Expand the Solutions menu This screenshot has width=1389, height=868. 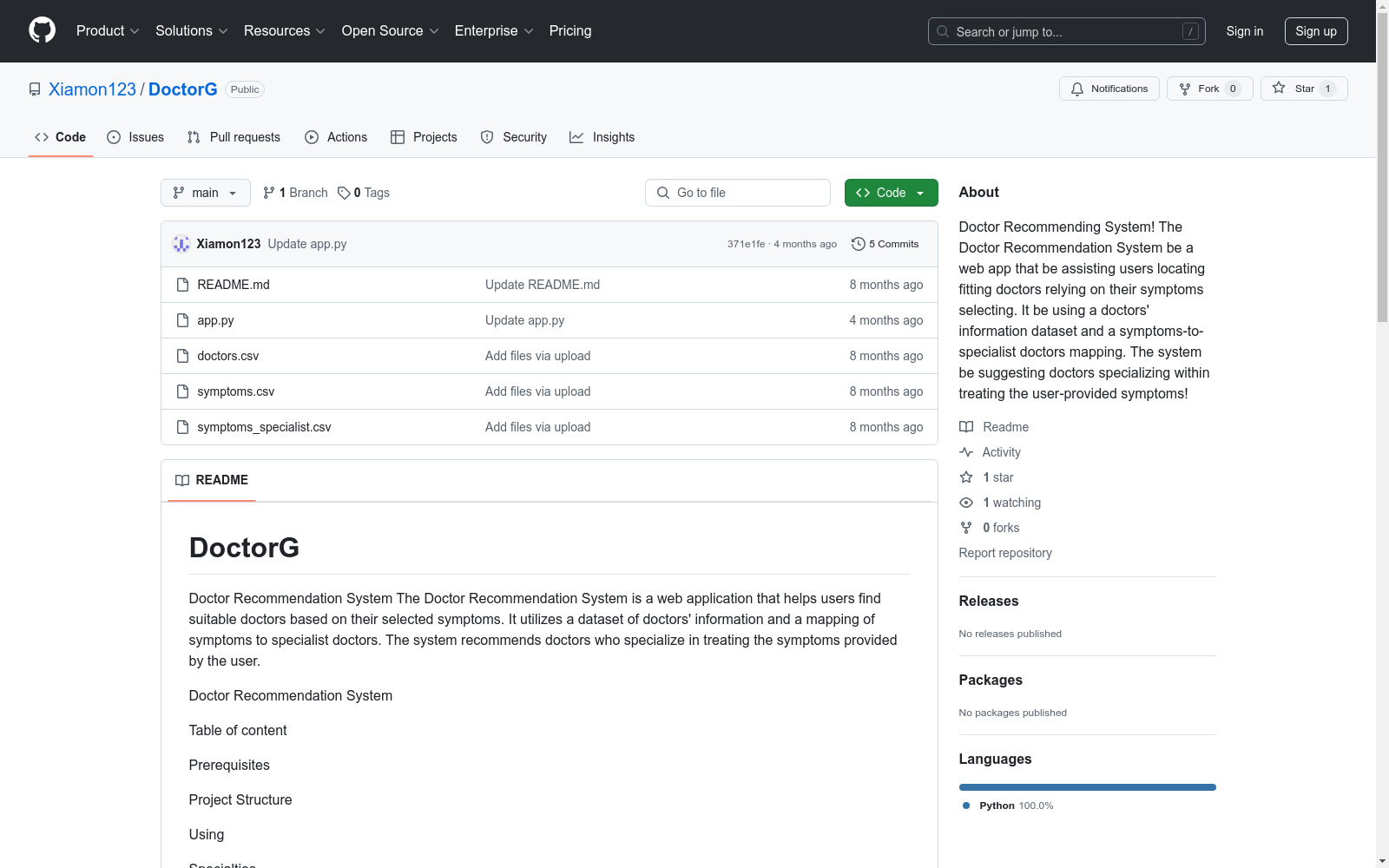point(192,30)
